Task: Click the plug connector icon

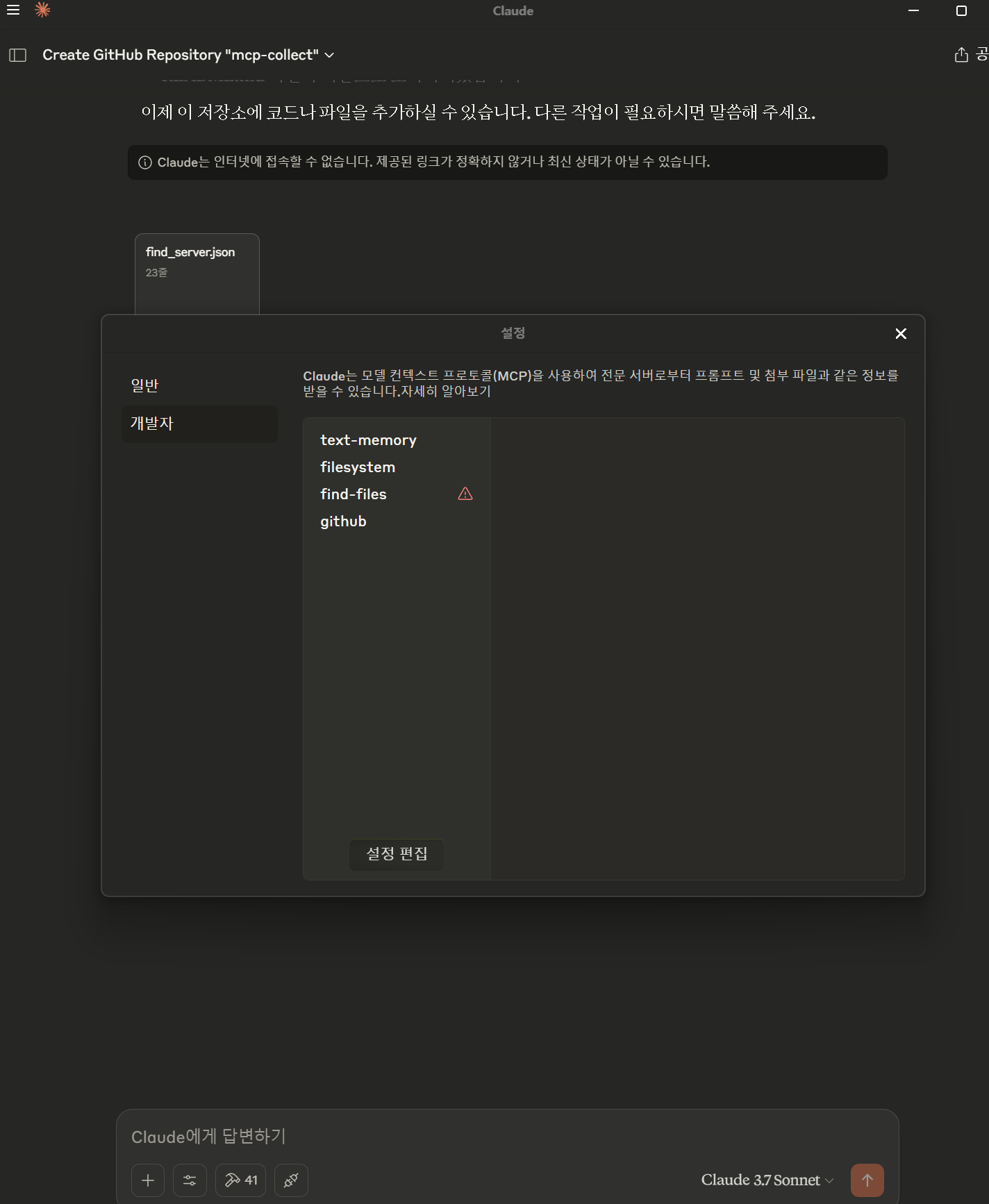Action: (291, 1180)
